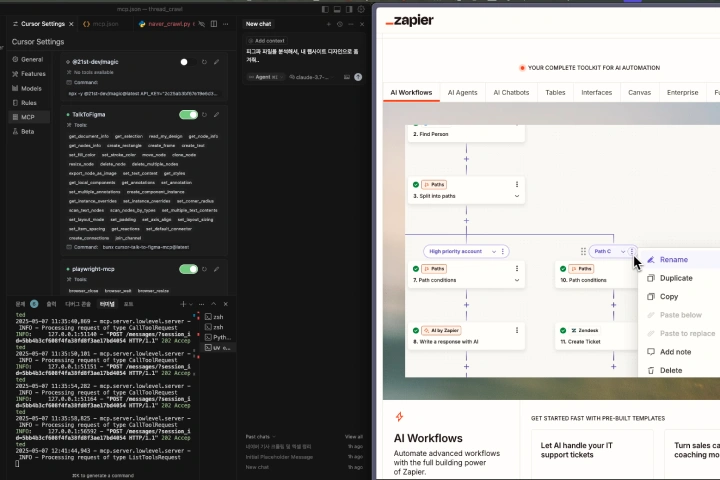Viewport: 720px width, 480px height.
Task: Show chat history clock icon
Action: click(340, 24)
